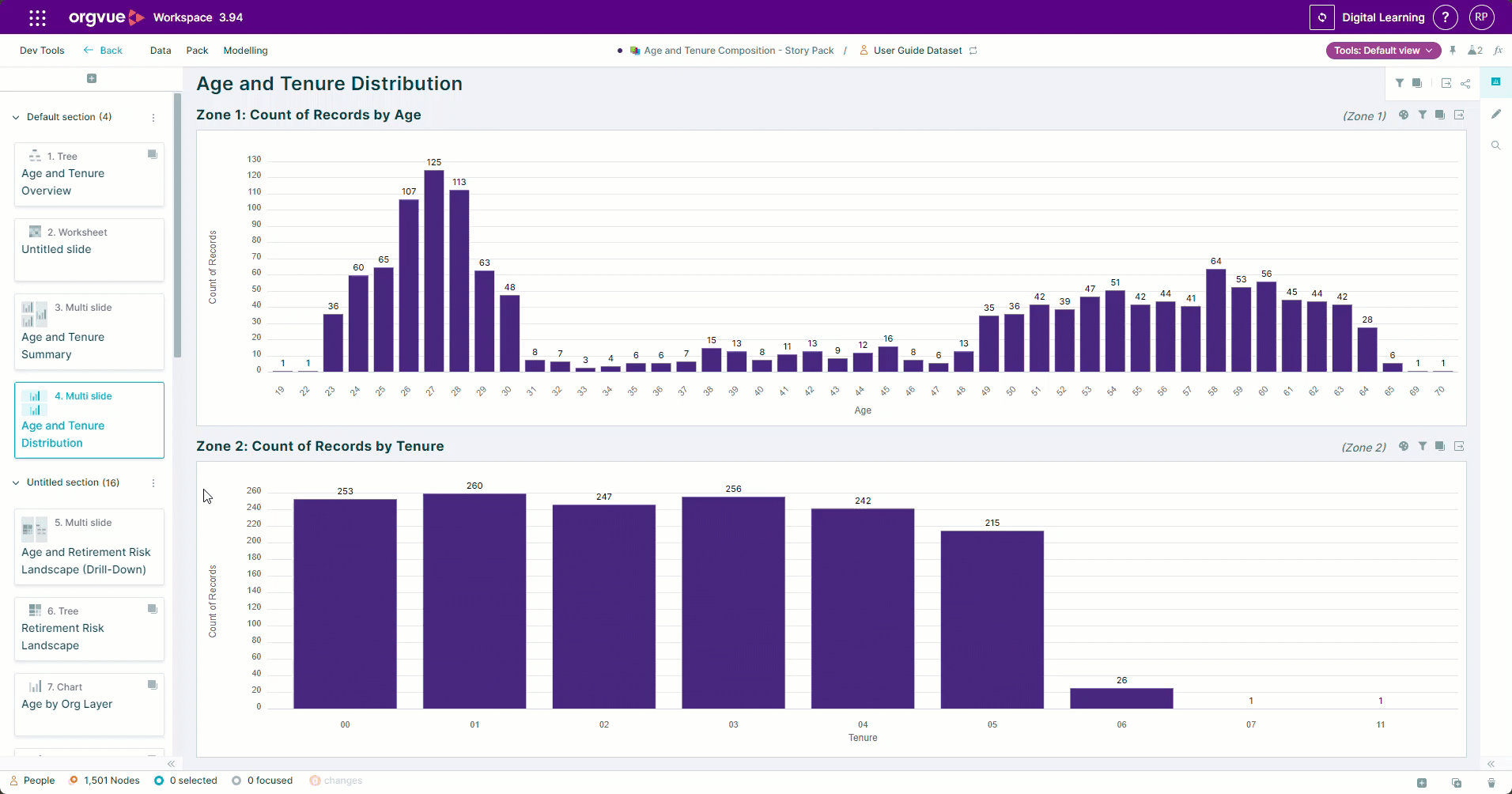Click the add slide plus icon above slide list
Screen dimensions: 1512x794
(92, 78)
